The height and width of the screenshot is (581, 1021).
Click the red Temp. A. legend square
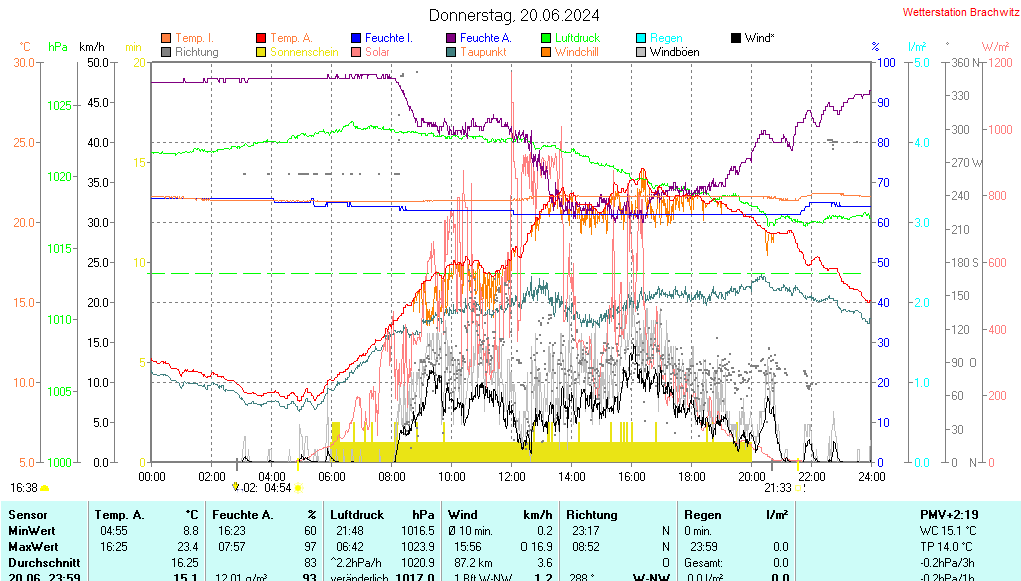coord(261,38)
